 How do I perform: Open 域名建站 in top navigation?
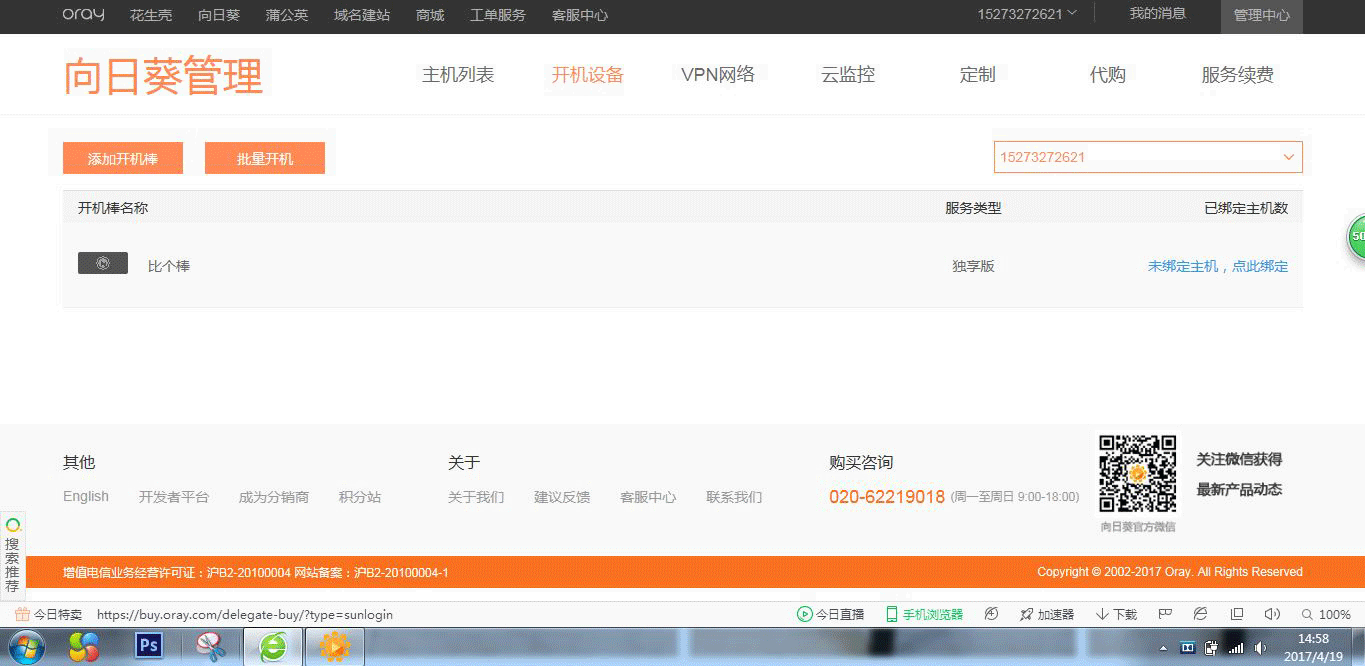pos(362,15)
